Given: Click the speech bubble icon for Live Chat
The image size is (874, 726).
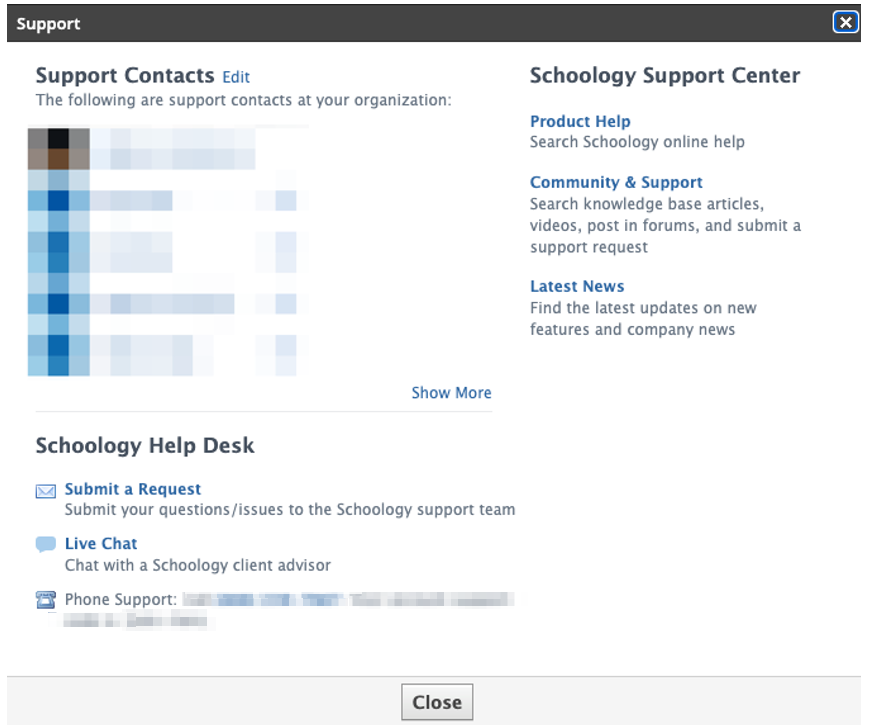Looking at the screenshot, I should coord(45,544).
